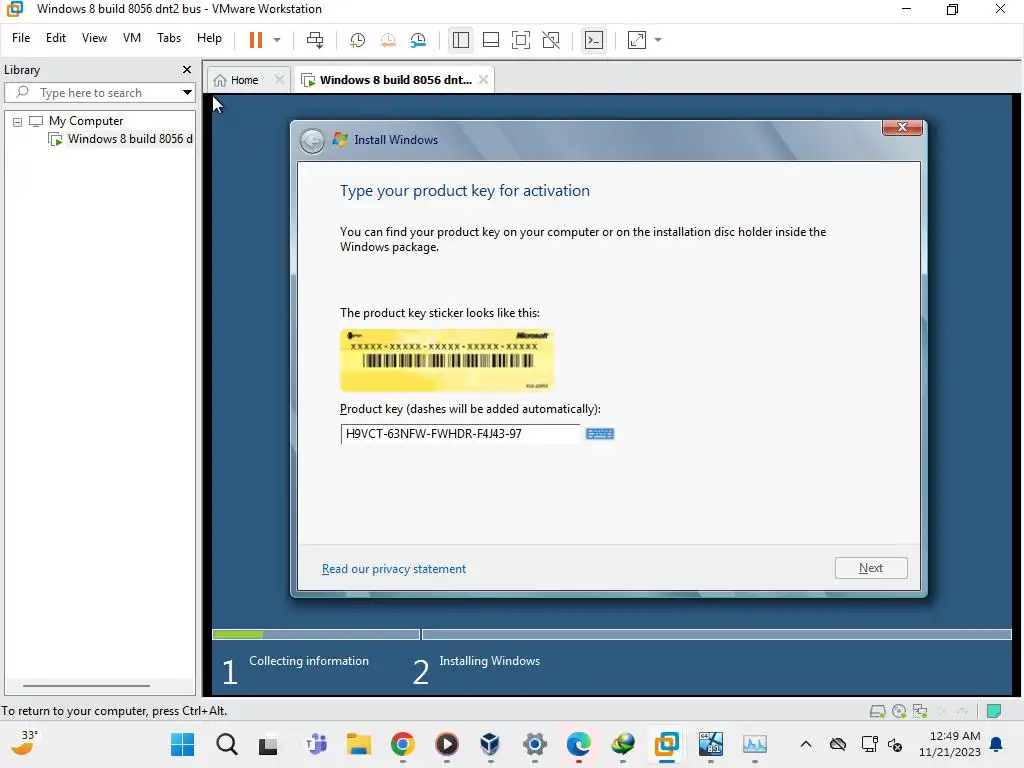Click the VMware Workstation taskbar icon
Viewport: 1024px width, 768px height.
pos(666,744)
